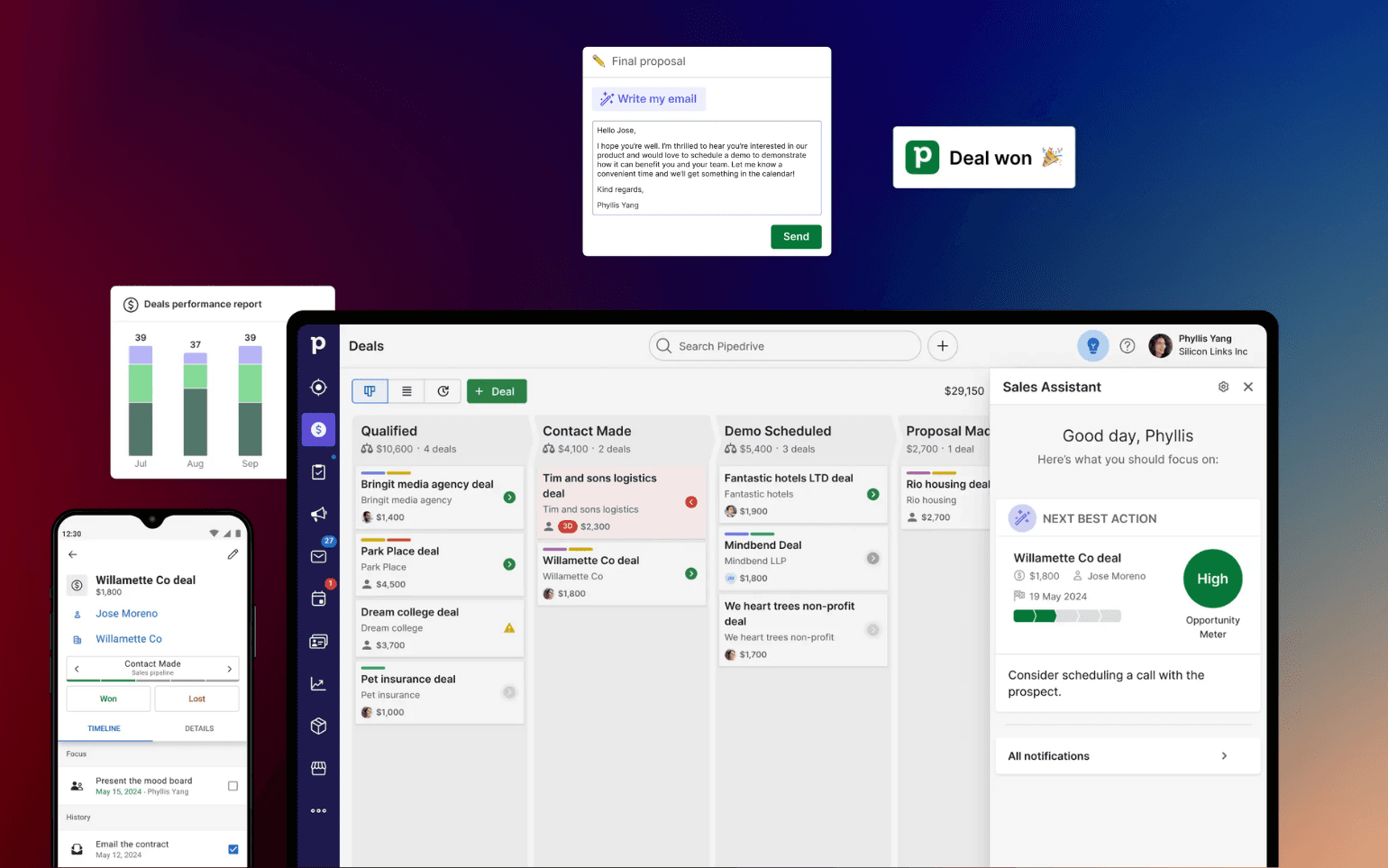Close the Sales Assistant panel
Image resolution: width=1388 pixels, height=868 pixels.
[x=1248, y=387]
